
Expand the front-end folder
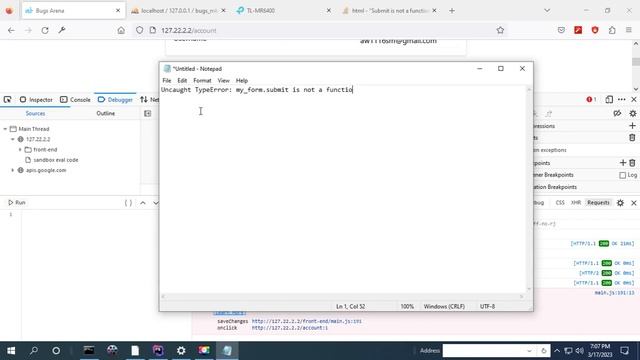pos(20,150)
